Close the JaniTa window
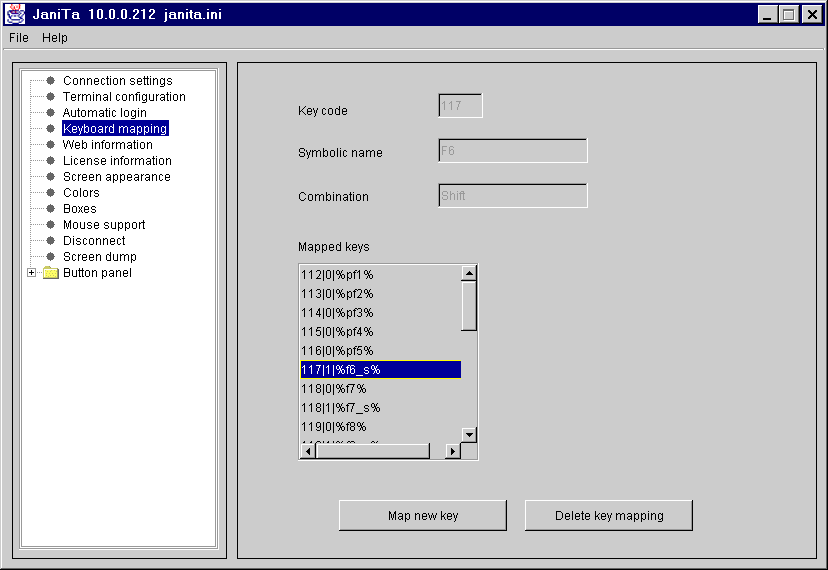This screenshot has width=828, height=570. (812, 14)
